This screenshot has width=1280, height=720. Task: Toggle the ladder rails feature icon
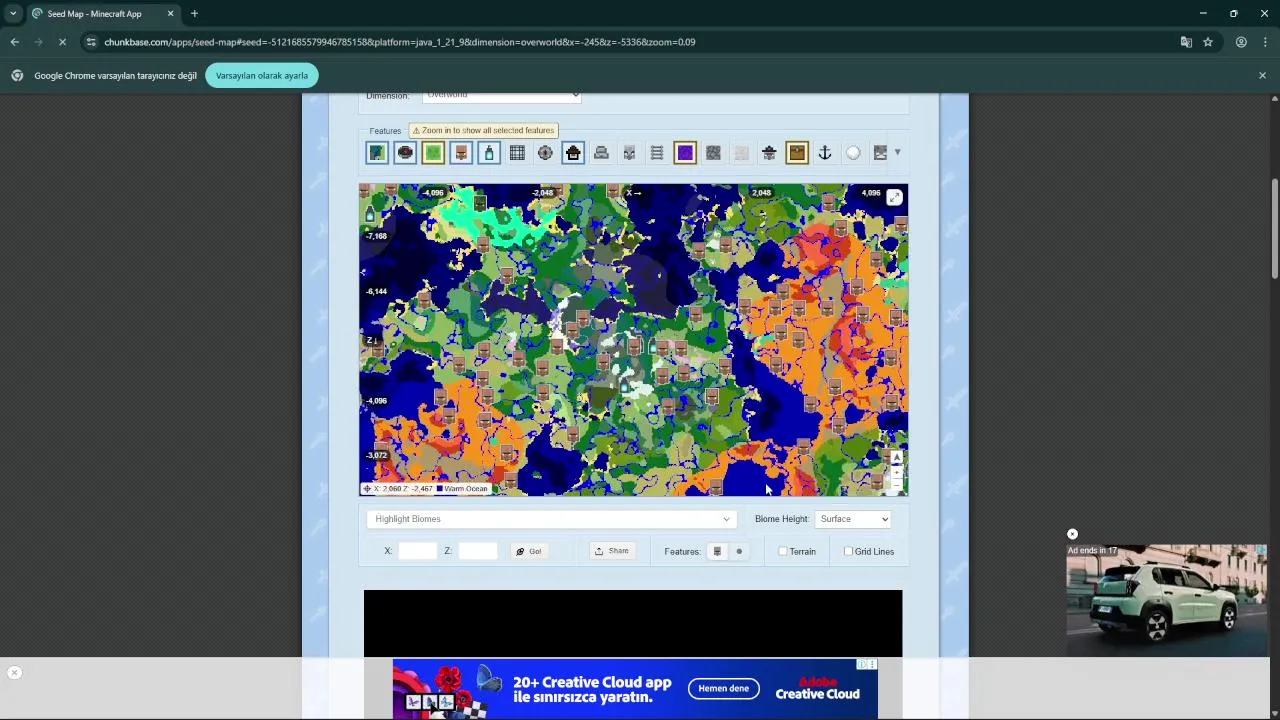pyautogui.click(x=657, y=153)
